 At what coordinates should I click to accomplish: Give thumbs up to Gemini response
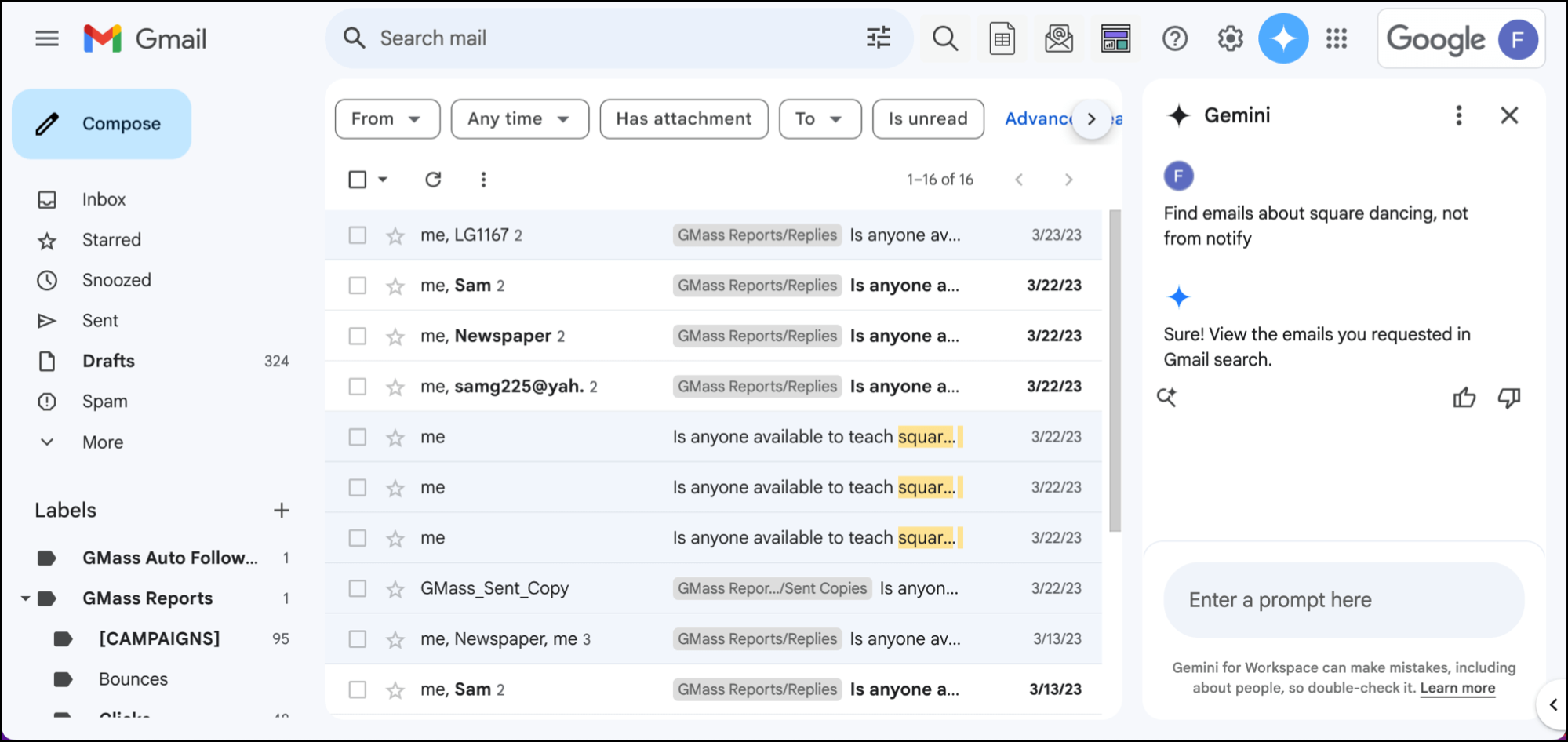point(1464,398)
